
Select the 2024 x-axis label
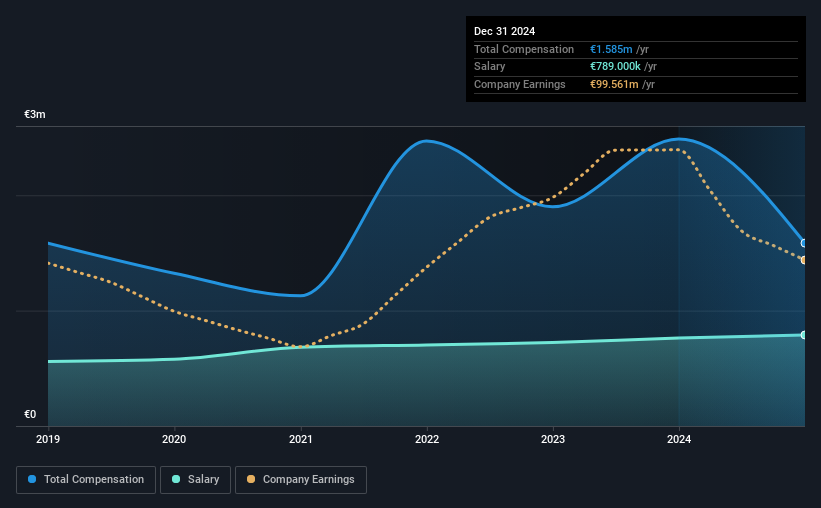pos(679,439)
